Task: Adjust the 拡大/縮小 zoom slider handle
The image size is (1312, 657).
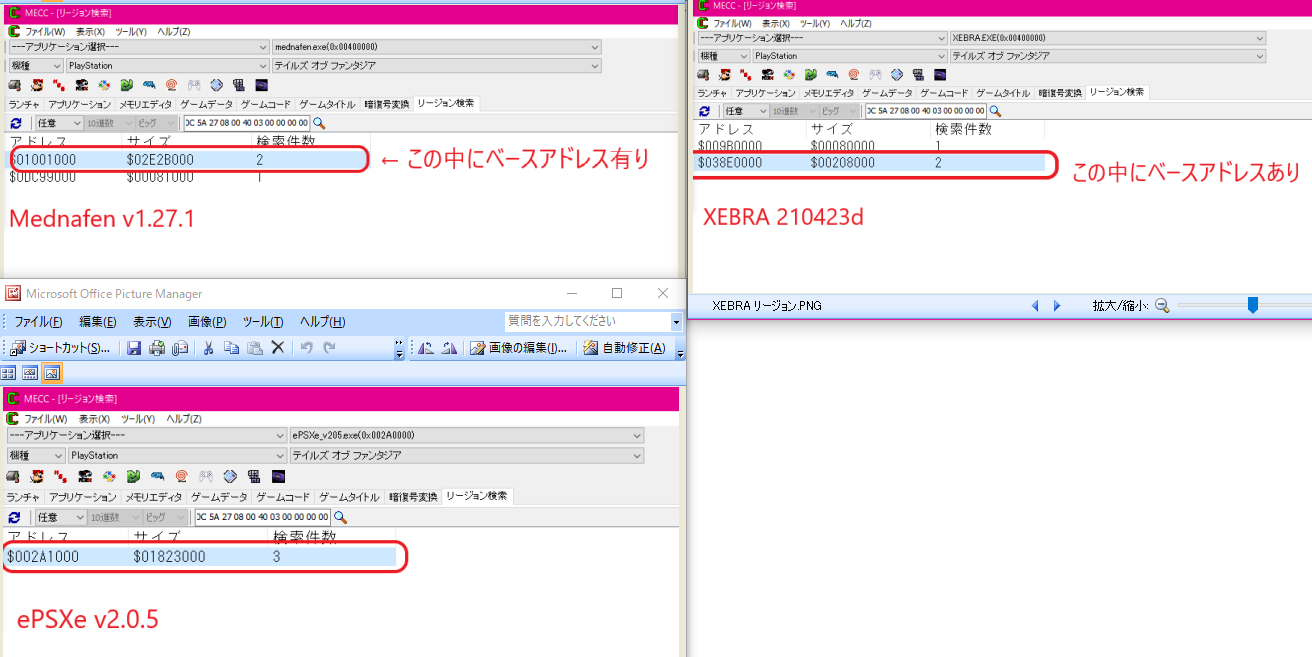Action: point(1252,306)
